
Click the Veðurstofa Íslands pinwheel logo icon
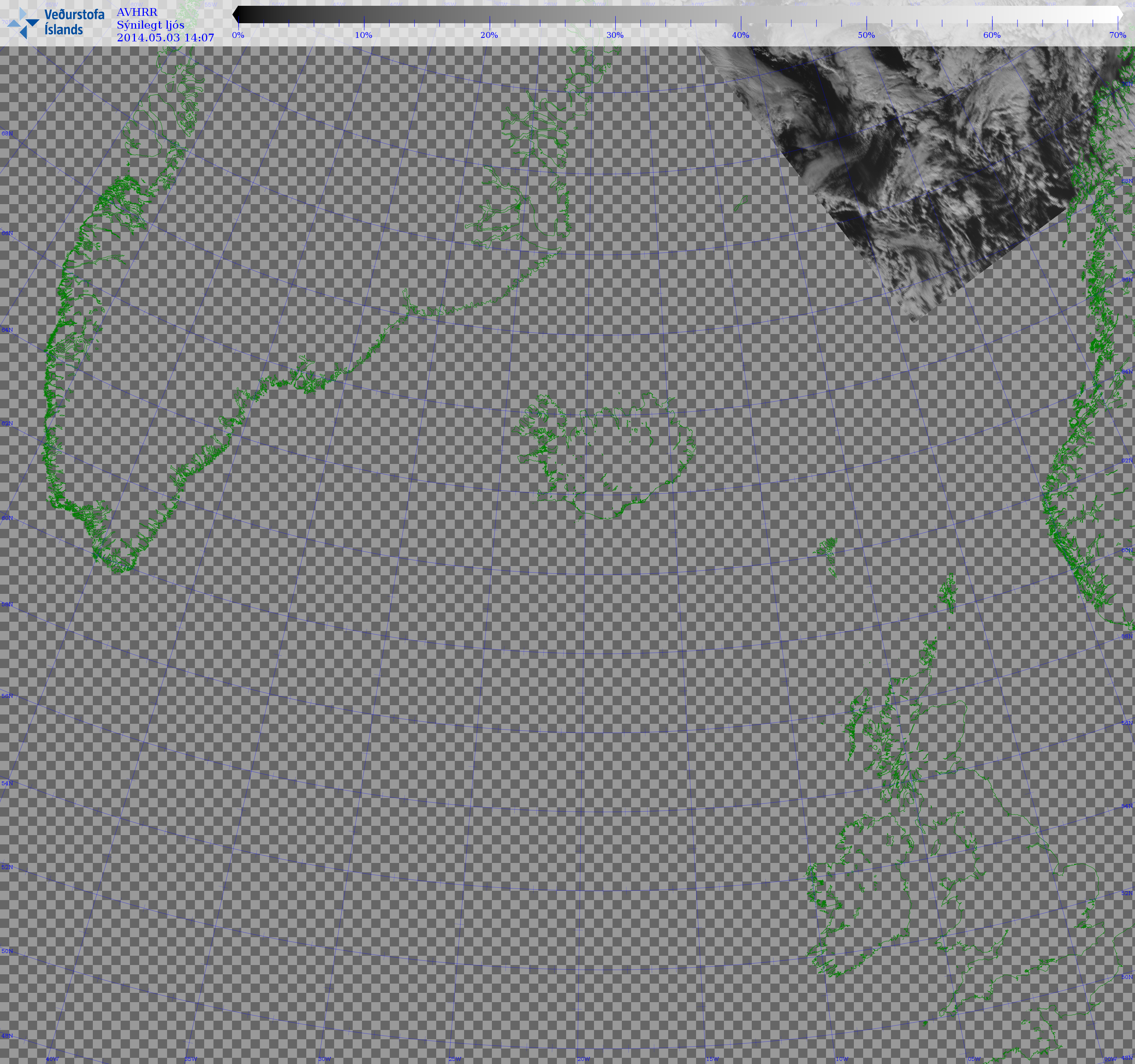pos(23,23)
